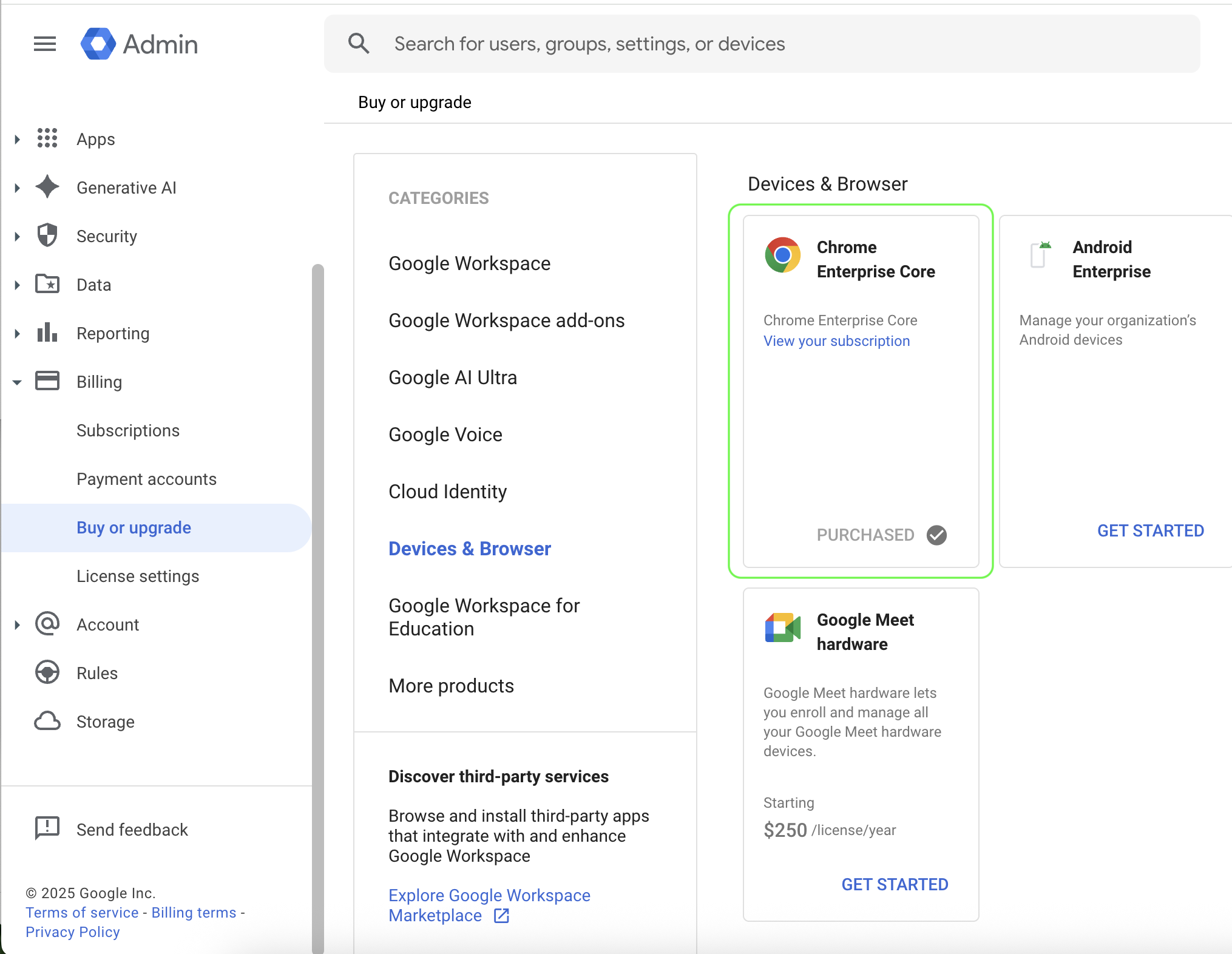
Task: Collapse the Billing section arrow
Action: [x=17, y=382]
